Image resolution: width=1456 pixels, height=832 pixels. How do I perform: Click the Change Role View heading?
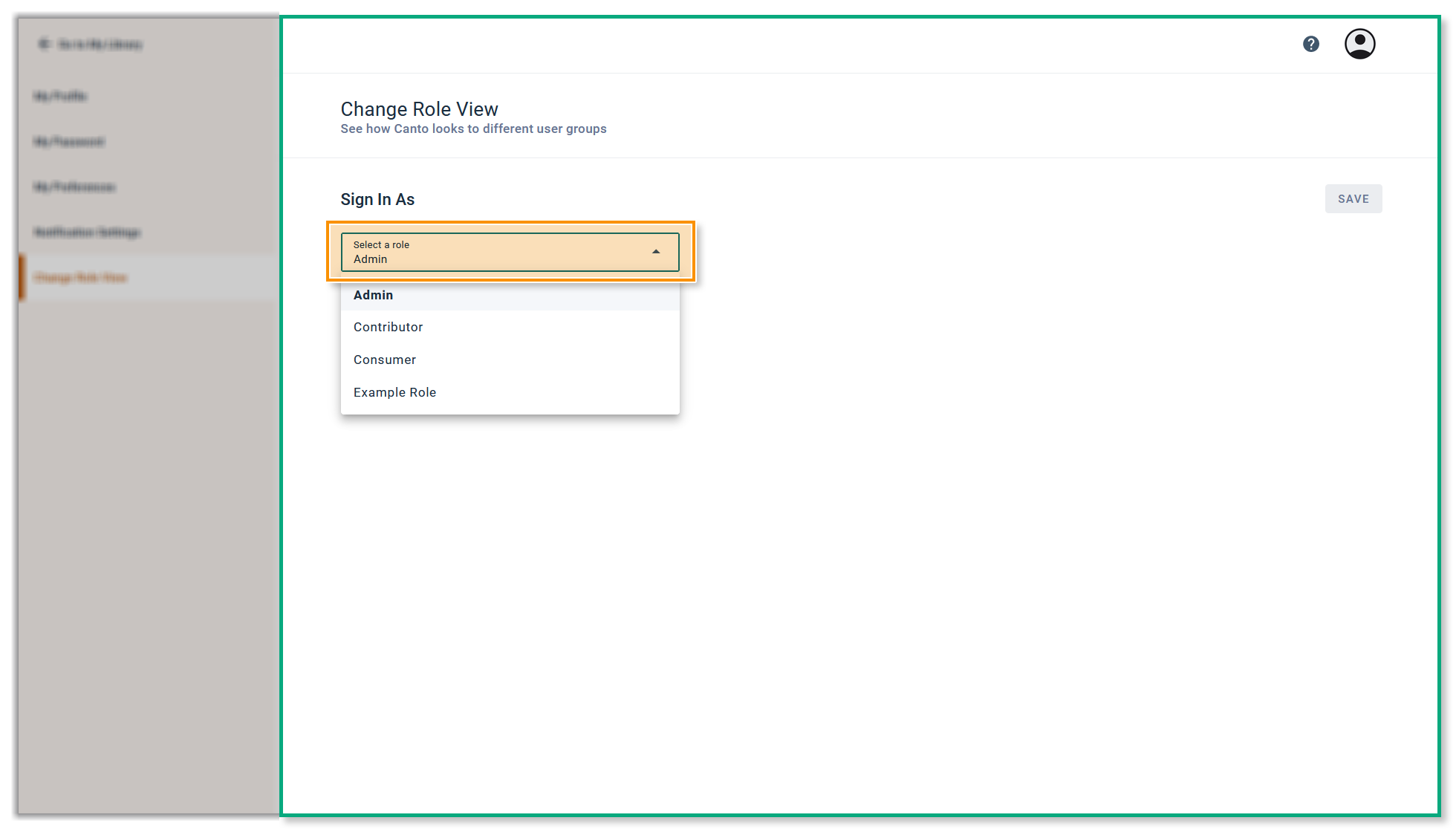coord(419,109)
